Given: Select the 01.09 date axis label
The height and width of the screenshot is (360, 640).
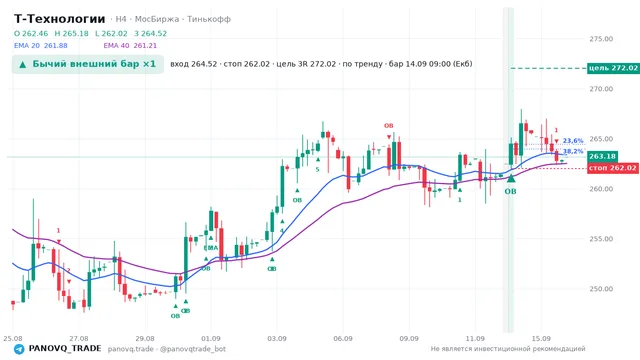Looking at the screenshot, I should tap(211, 338).
